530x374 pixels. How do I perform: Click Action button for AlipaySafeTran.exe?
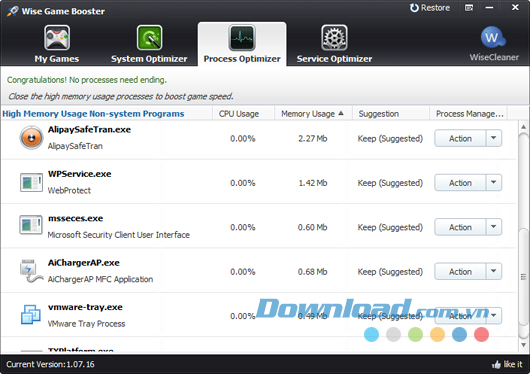[460, 138]
